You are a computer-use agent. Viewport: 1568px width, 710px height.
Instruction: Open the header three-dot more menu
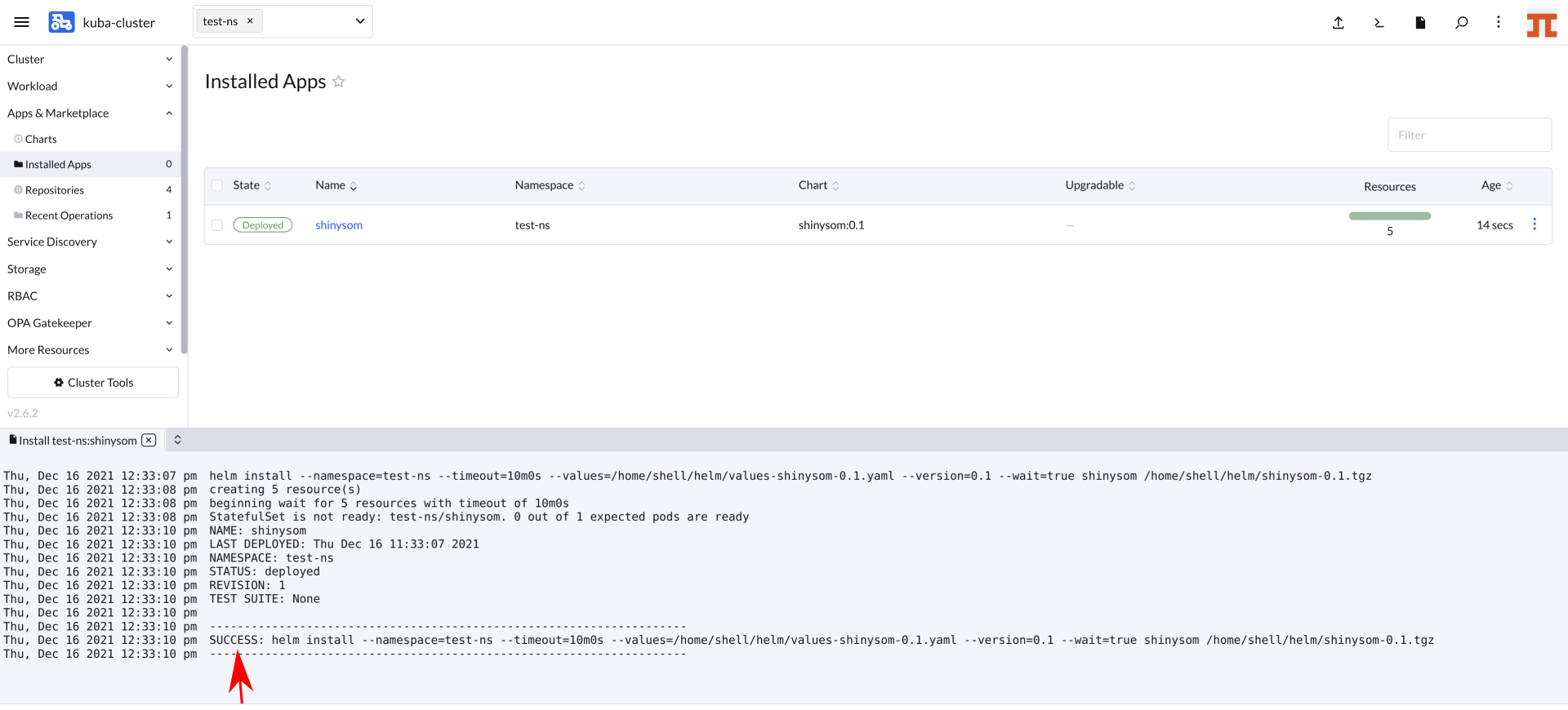[1498, 22]
